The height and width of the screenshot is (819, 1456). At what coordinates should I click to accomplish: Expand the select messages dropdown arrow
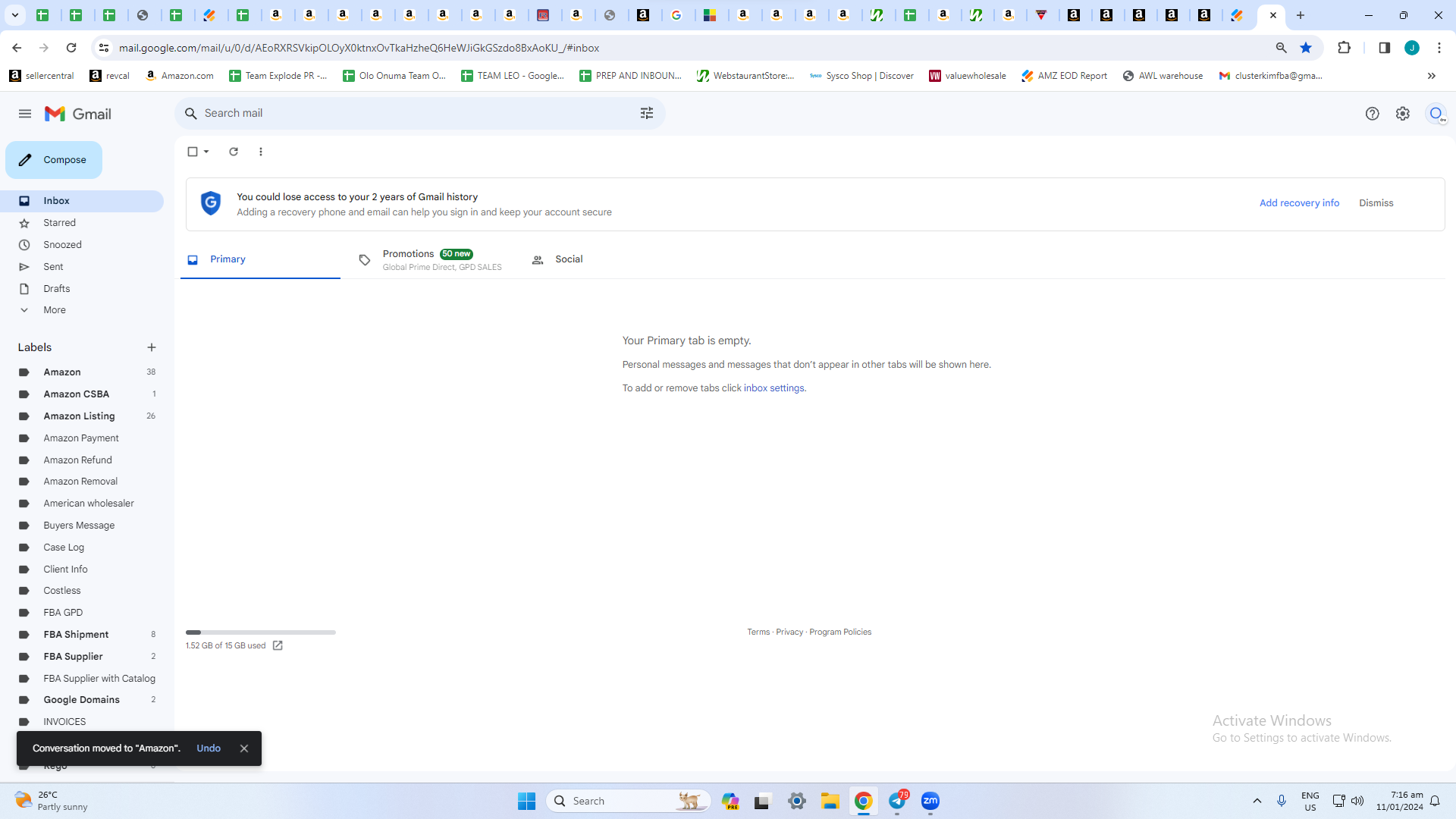(x=206, y=152)
